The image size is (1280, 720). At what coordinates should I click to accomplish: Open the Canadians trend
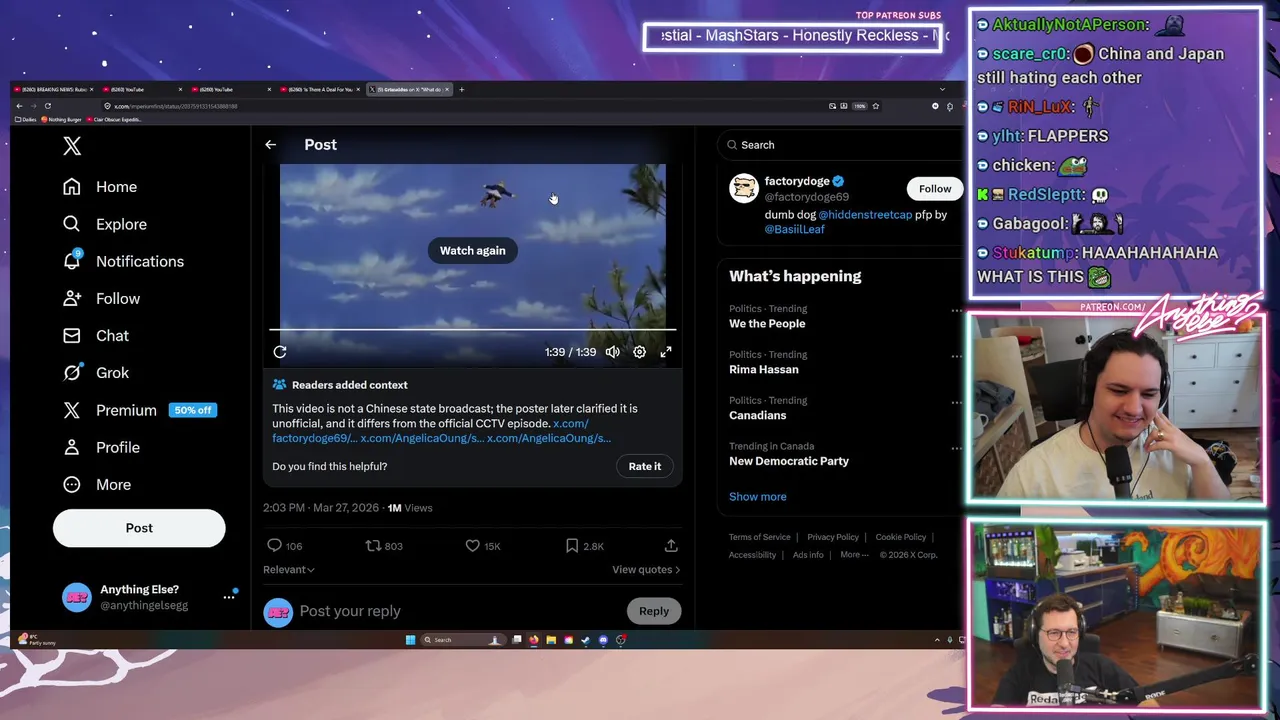coord(758,416)
